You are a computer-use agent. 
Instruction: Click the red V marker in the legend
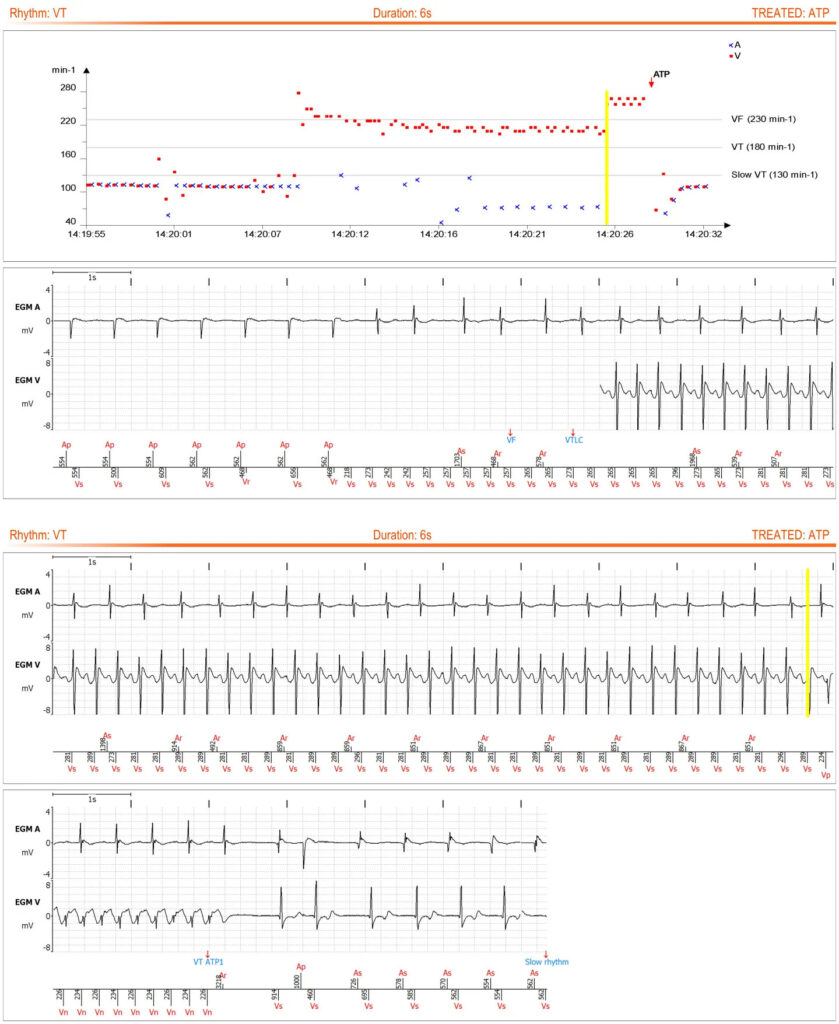coord(731,56)
